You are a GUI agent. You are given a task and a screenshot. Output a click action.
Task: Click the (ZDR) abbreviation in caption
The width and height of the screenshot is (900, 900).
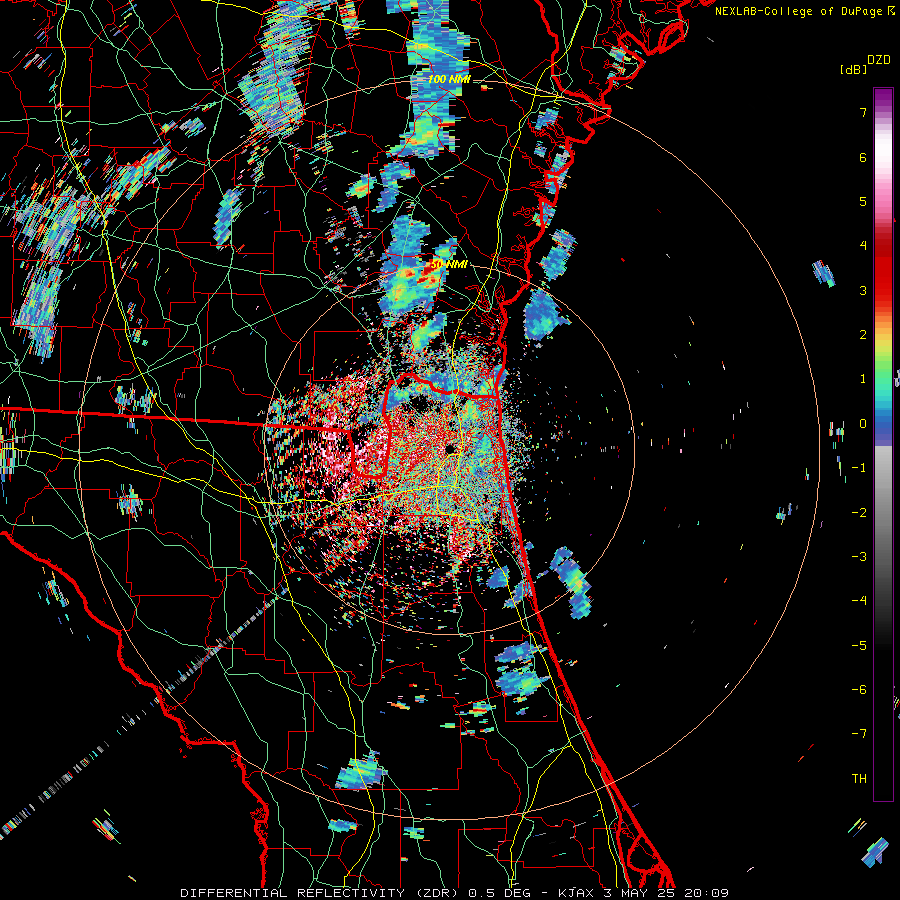click(x=436, y=893)
